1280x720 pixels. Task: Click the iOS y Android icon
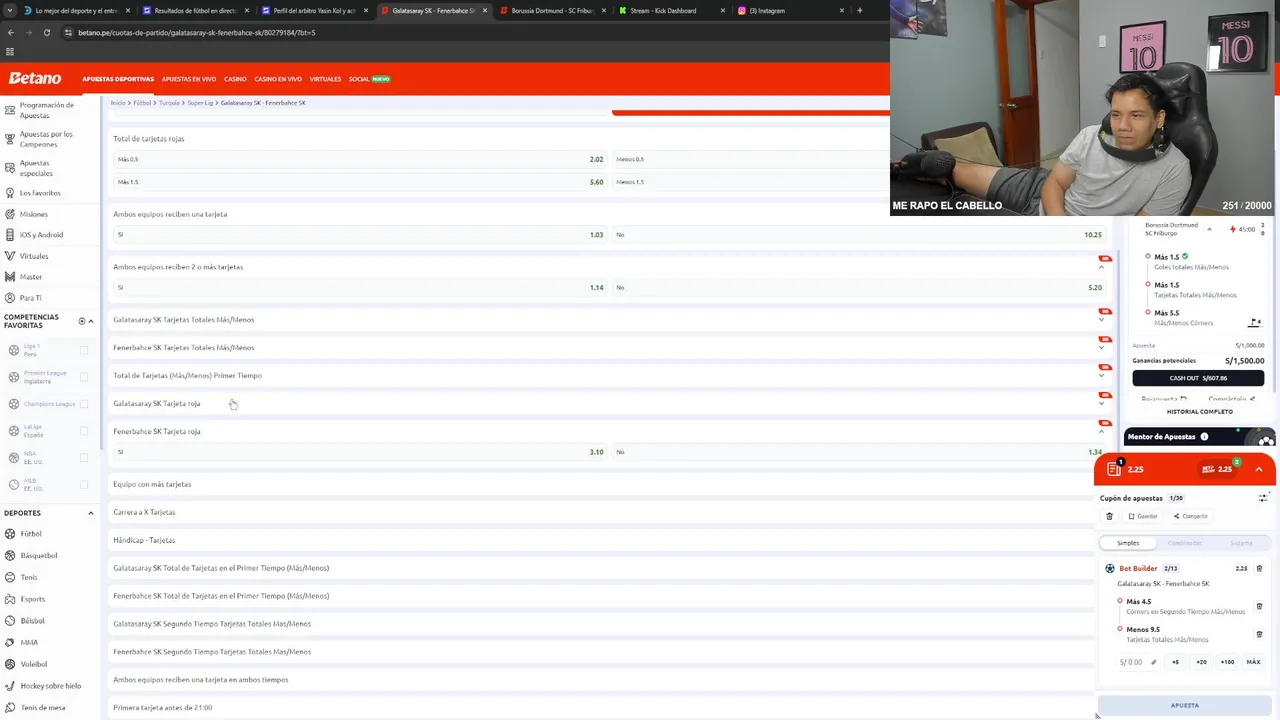[10, 235]
